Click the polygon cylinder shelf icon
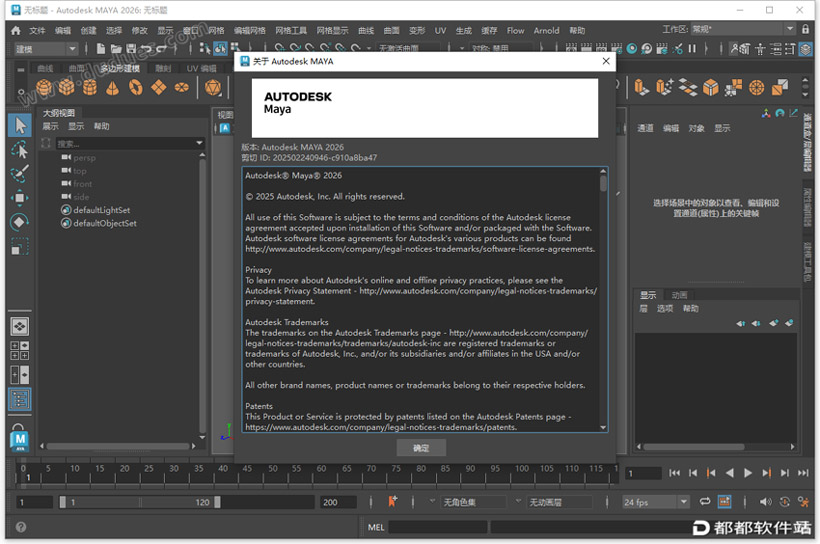The image size is (820, 544). pos(90,87)
